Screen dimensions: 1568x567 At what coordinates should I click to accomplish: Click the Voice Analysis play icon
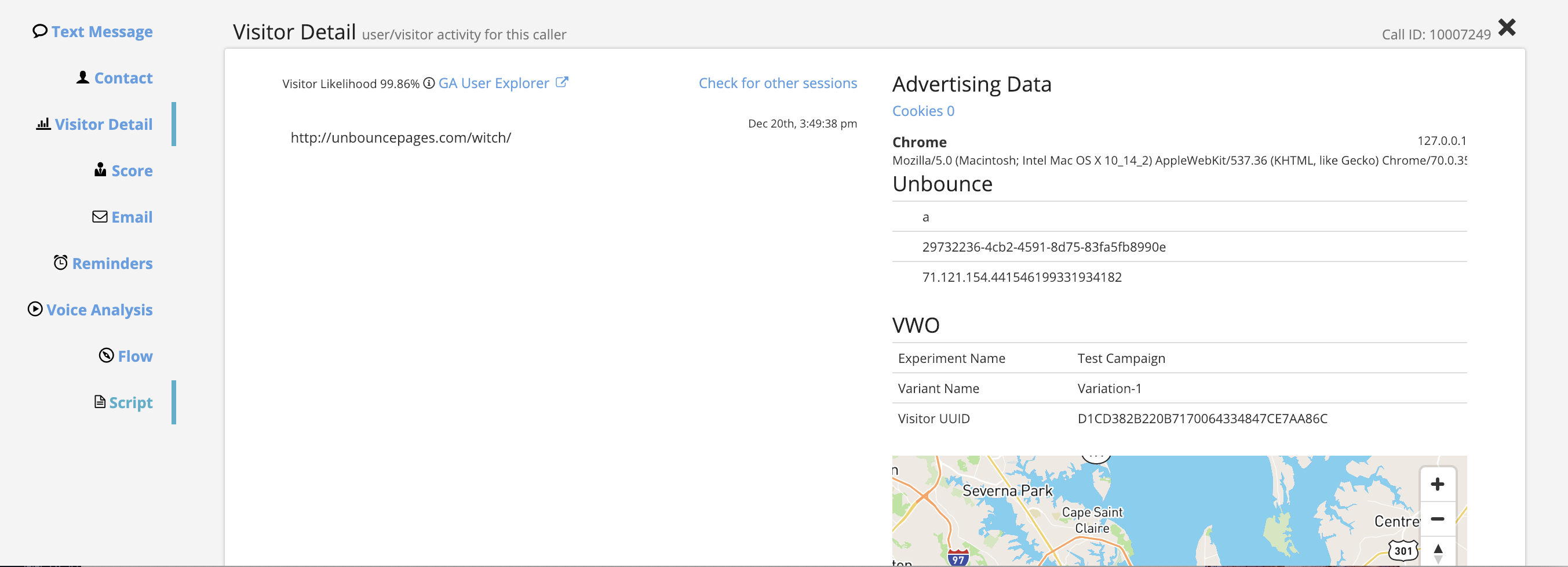tap(35, 310)
